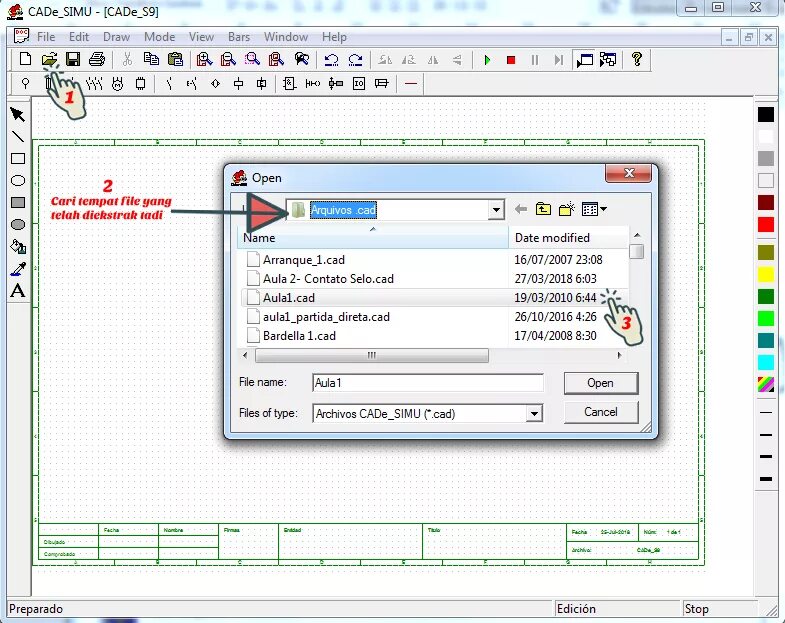This screenshot has width=785, height=623.
Task: Pick the bright red color swatch
Action: click(x=765, y=224)
